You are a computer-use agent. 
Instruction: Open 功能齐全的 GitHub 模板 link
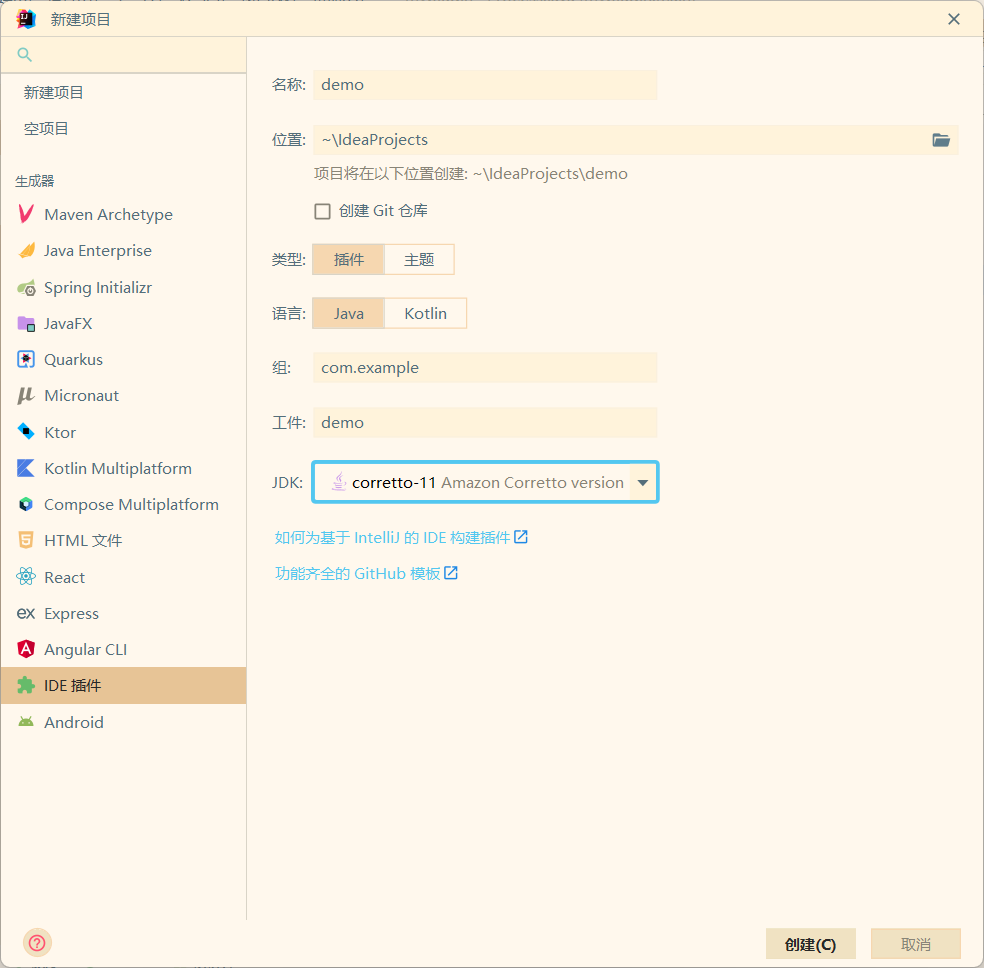coord(358,573)
